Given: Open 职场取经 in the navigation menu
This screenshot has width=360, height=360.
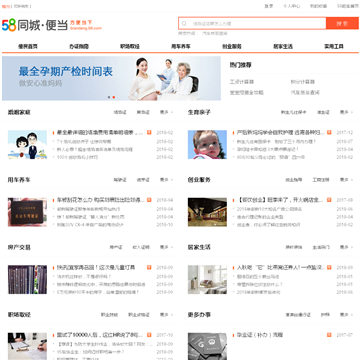Looking at the screenshot, I should coord(130,46).
